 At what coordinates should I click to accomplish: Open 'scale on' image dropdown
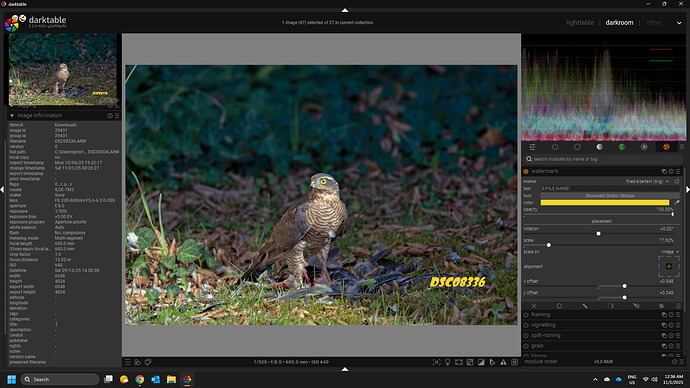[x=670, y=252]
